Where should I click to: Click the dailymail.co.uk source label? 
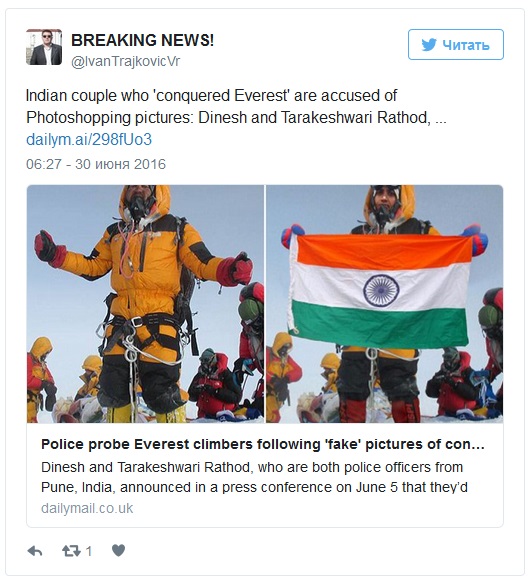click(x=87, y=508)
